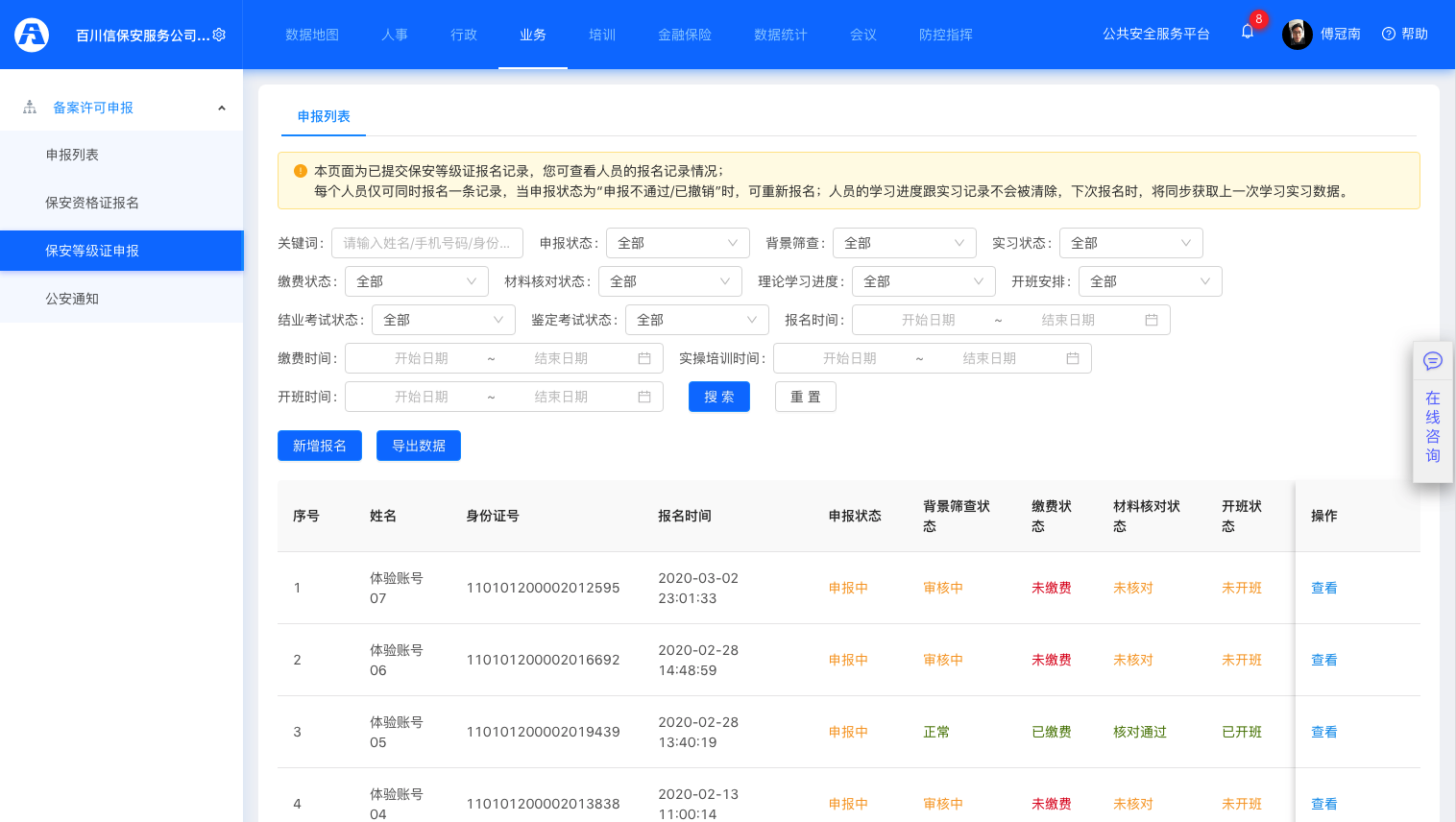This screenshot has height=822, width=1456.
Task: Select 保安等级证申报 in the sidebar
Action: pos(122,251)
